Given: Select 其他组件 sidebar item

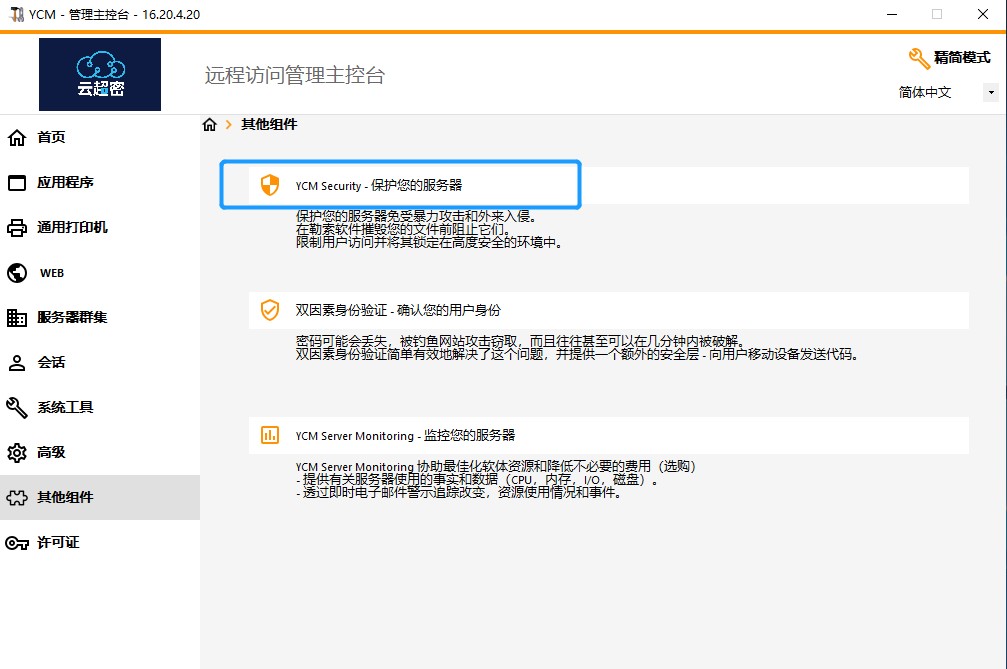Looking at the screenshot, I should (x=100, y=498).
